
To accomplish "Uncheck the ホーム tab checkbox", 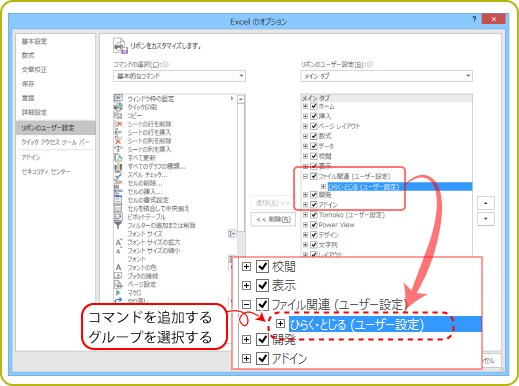I will 313,106.
